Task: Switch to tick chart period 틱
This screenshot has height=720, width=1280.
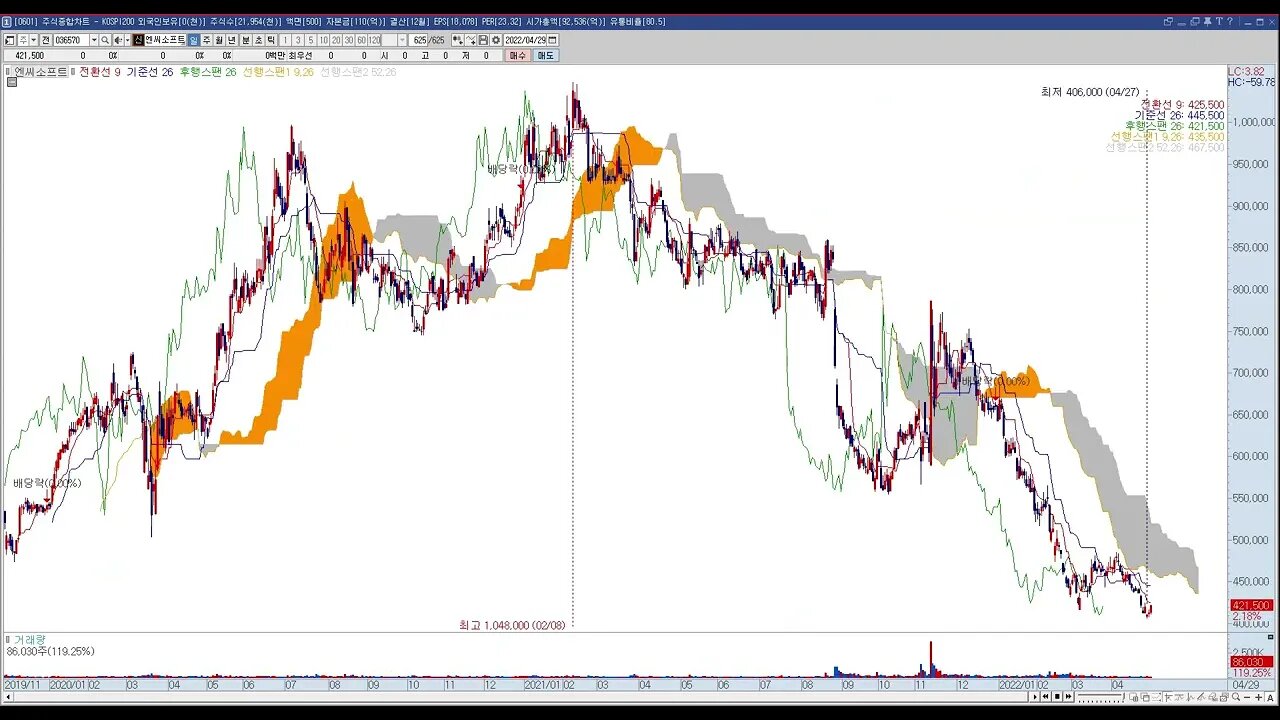Action: click(270, 40)
